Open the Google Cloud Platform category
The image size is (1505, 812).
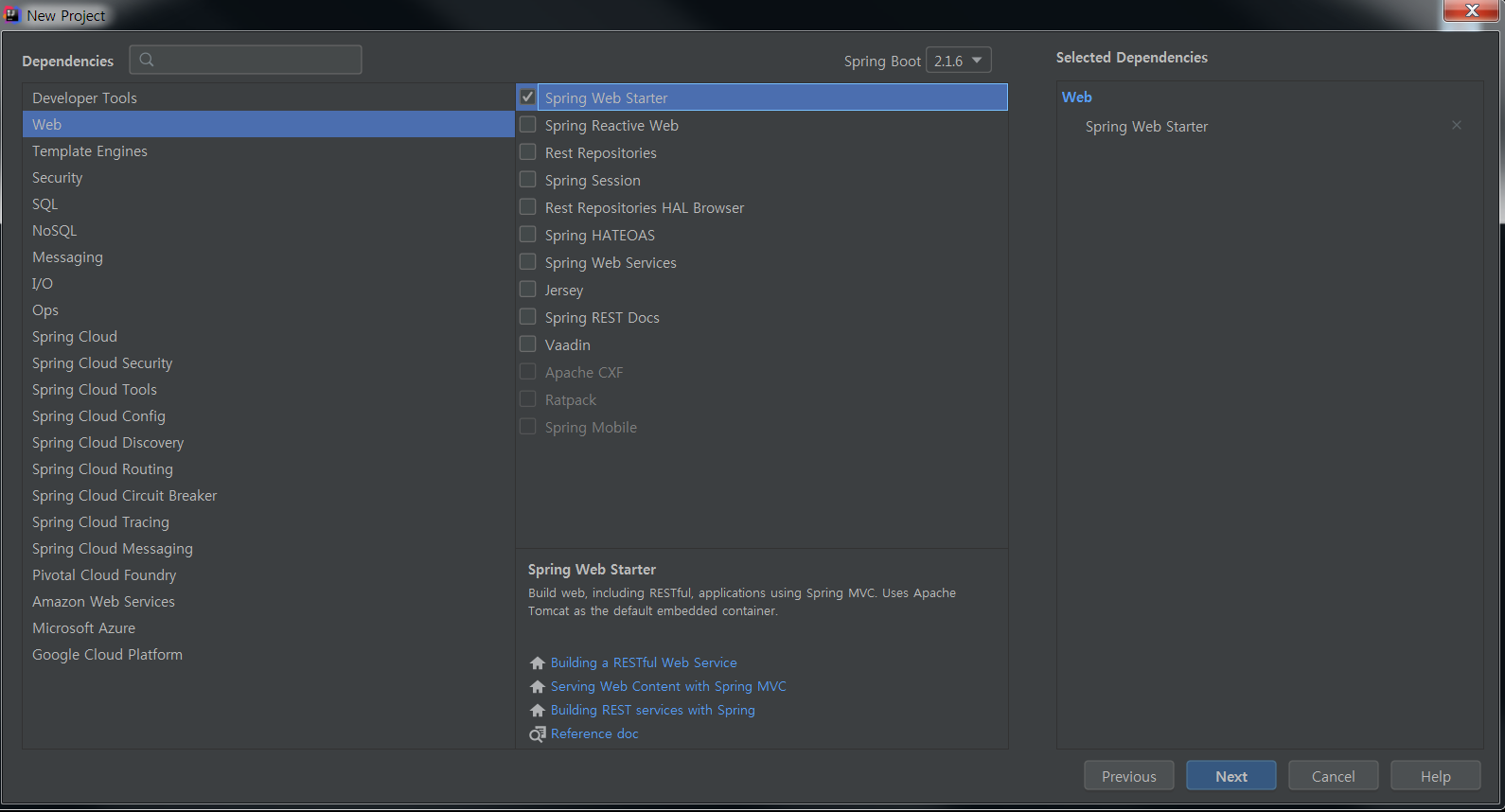[269, 654]
